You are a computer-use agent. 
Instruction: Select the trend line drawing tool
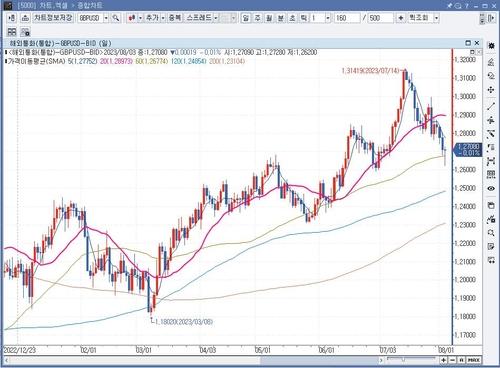[491, 106]
